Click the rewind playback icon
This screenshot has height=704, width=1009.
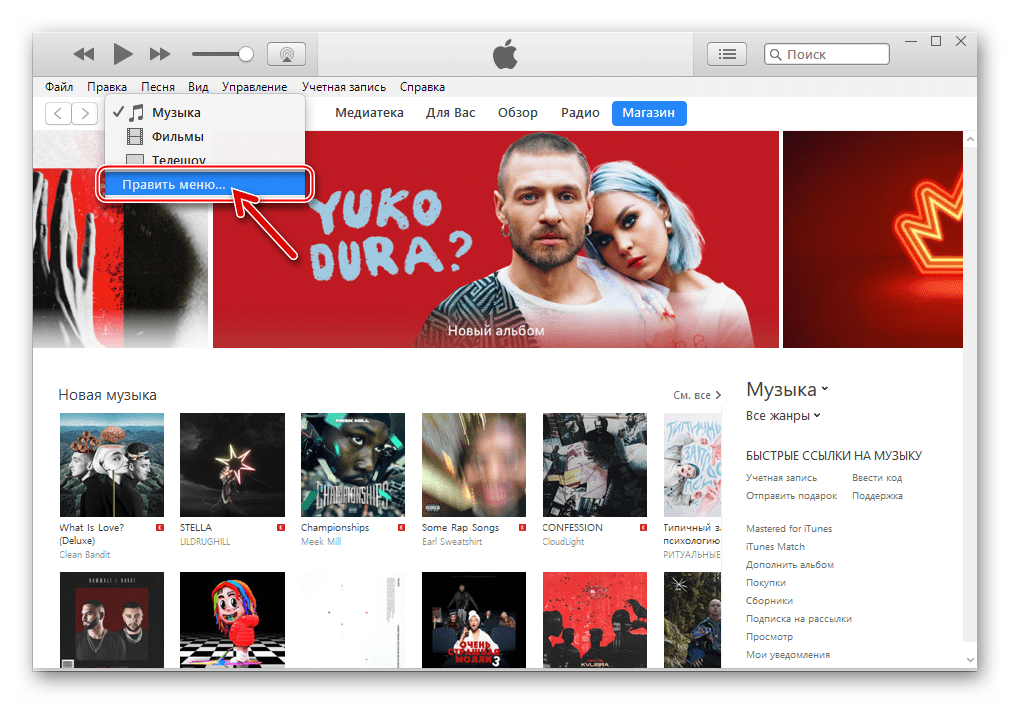83,54
